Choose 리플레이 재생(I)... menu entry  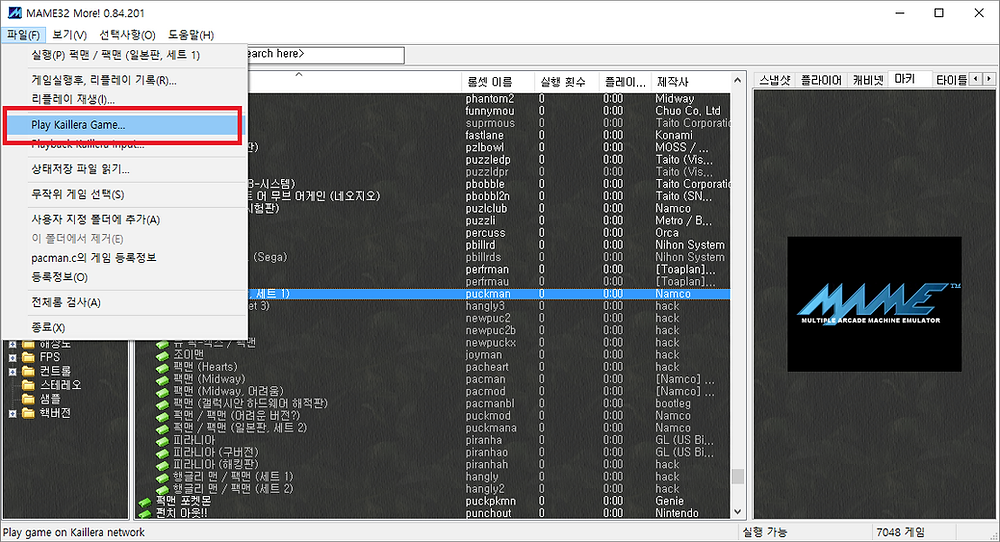pos(124,99)
